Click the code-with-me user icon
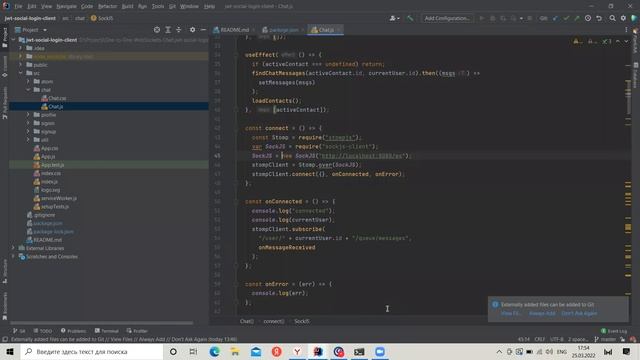640x360 pixels. 394,18
